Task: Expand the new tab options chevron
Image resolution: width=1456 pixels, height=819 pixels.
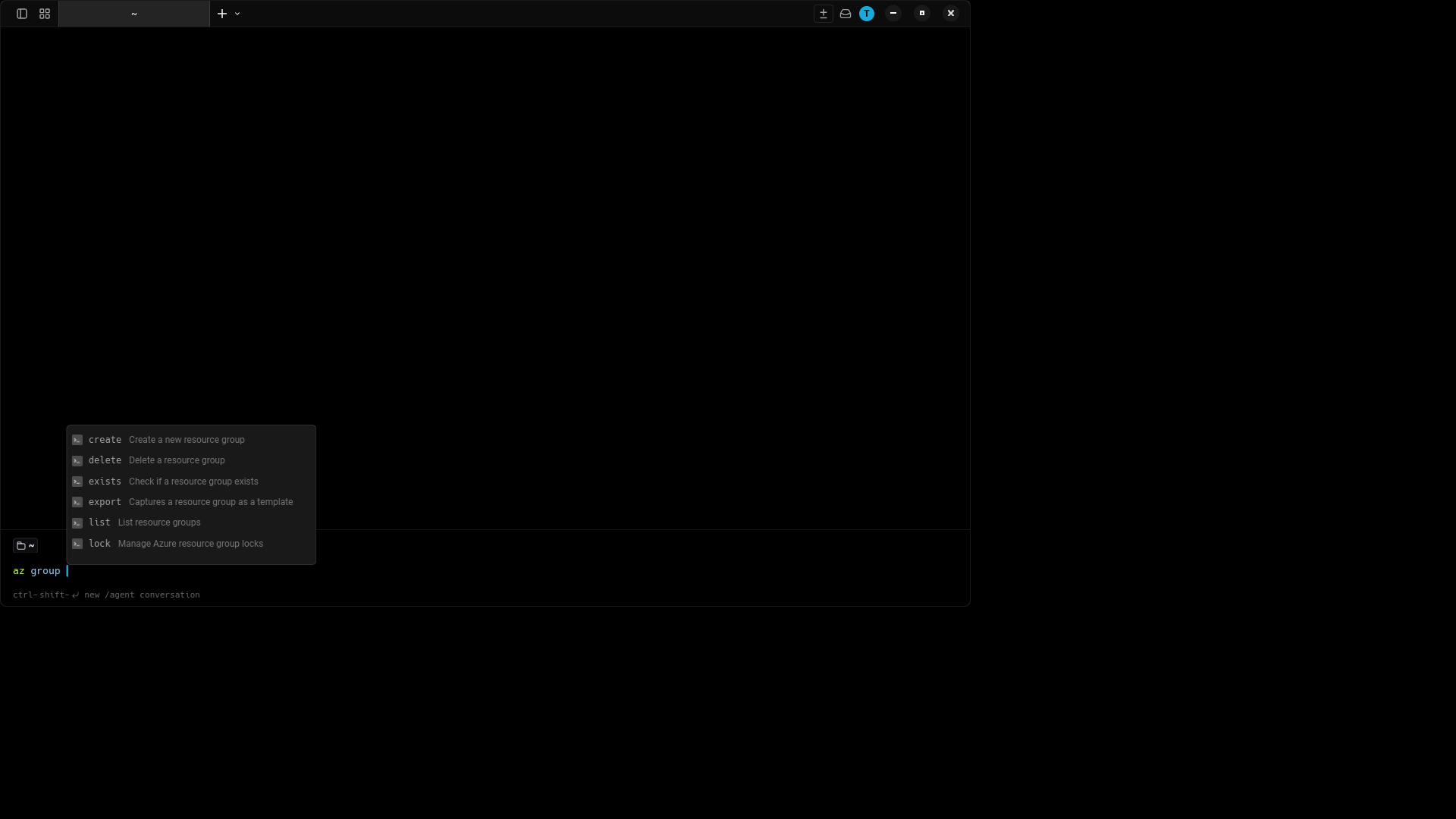Action: (x=237, y=14)
